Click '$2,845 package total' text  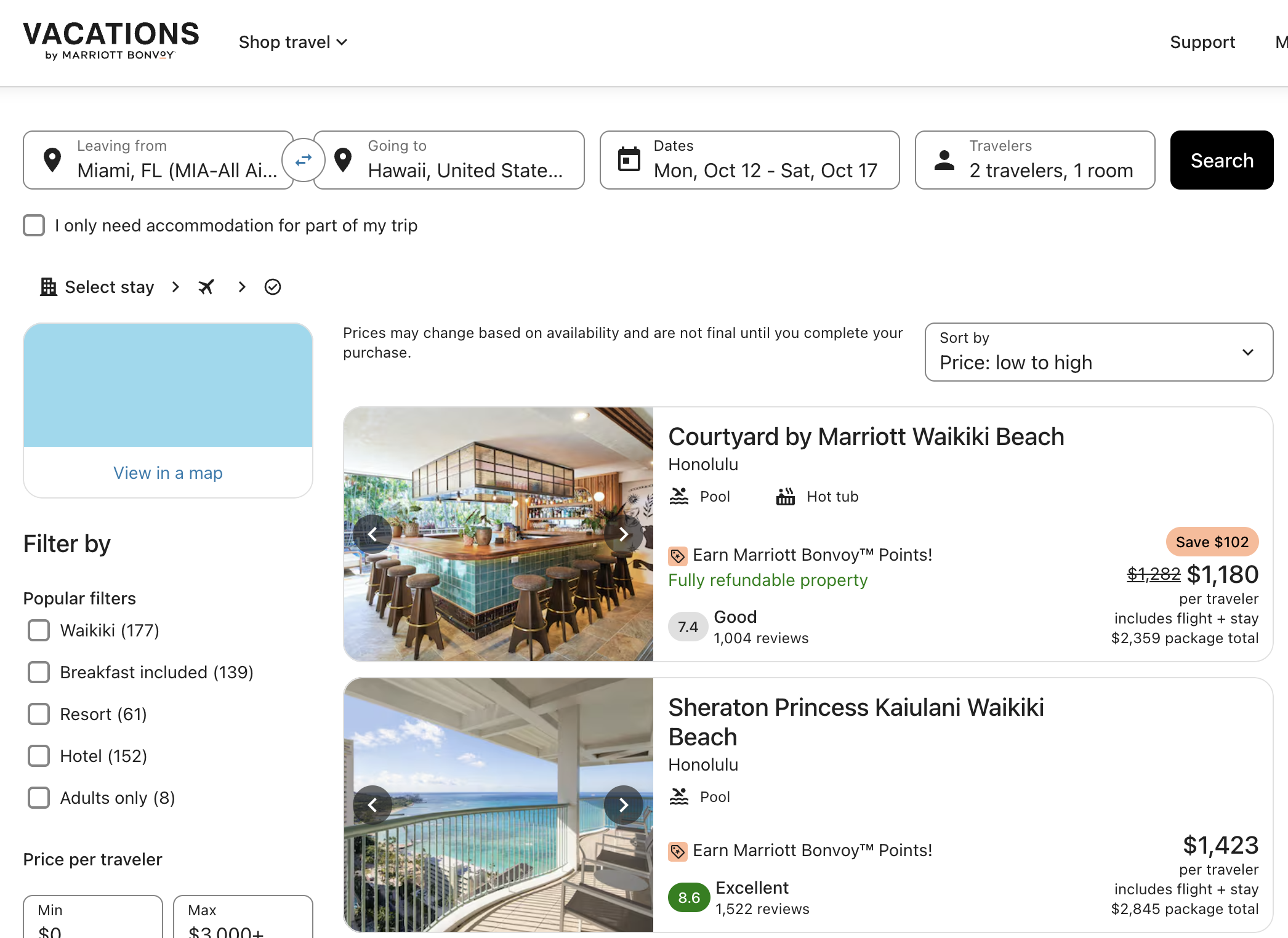tap(1185, 909)
